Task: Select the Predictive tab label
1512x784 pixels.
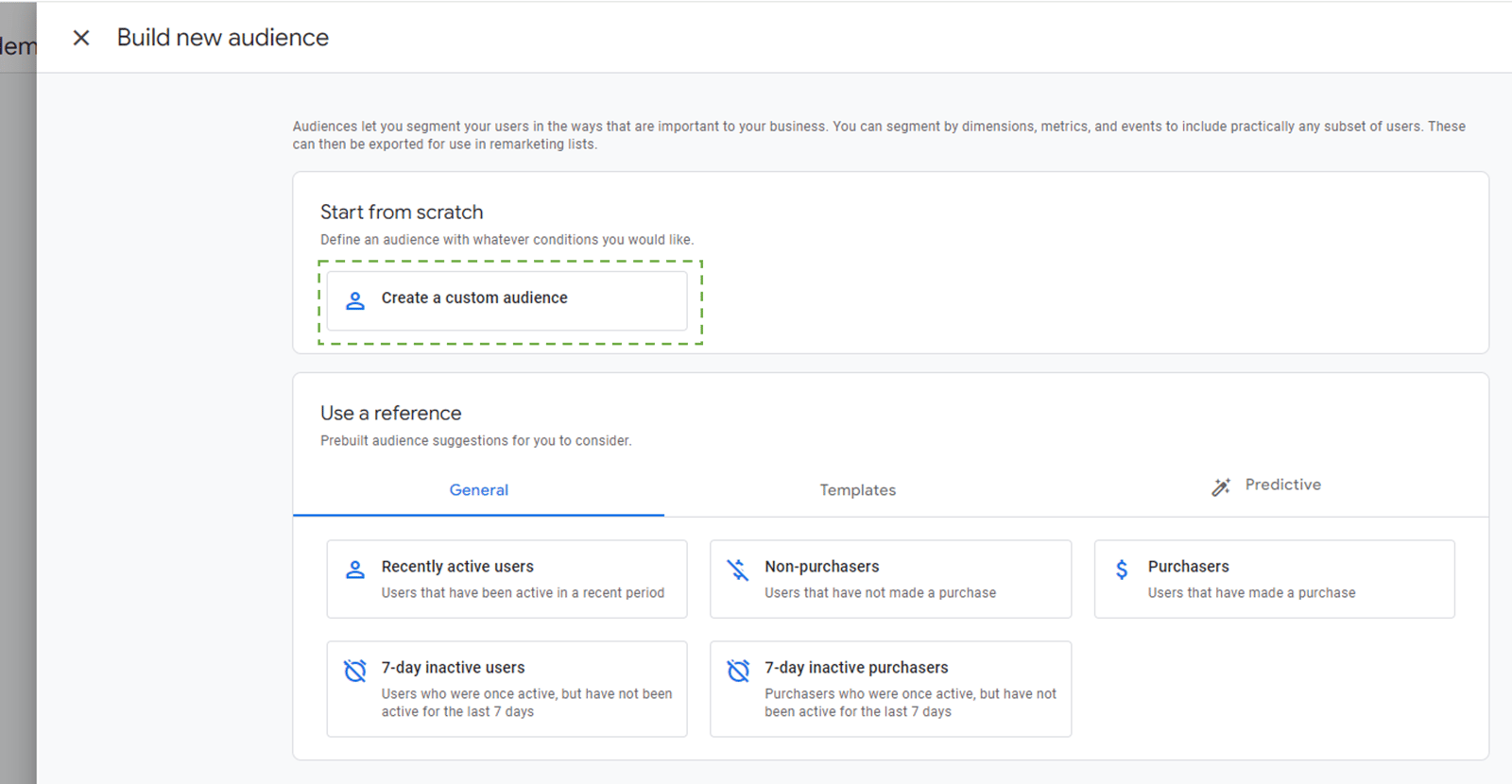Action: (1282, 485)
